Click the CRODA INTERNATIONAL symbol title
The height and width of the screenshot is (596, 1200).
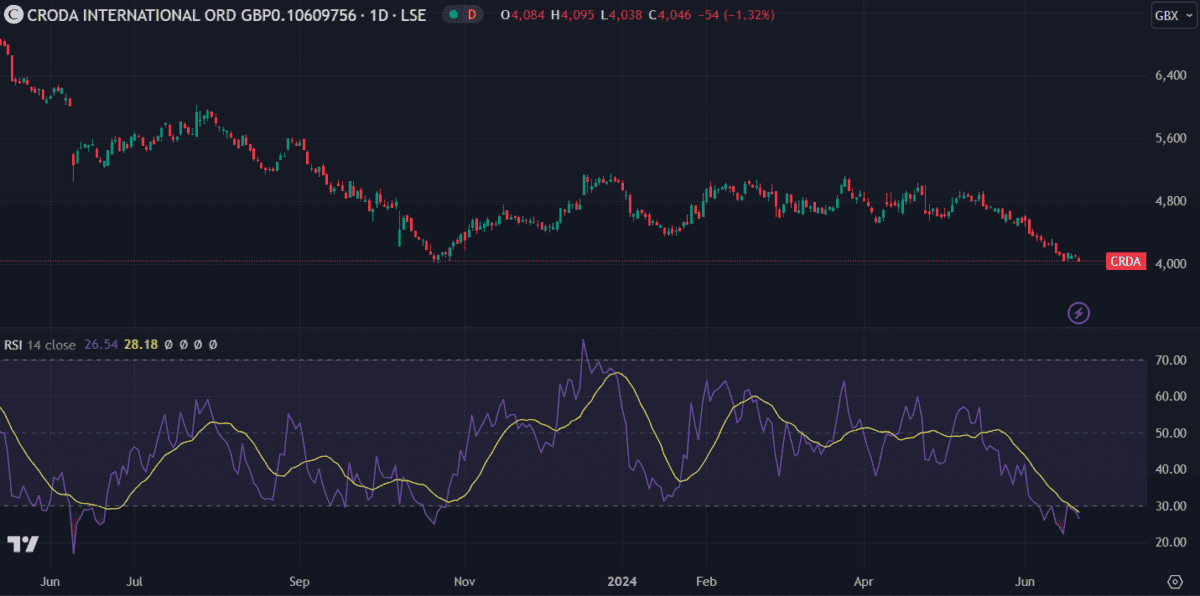coord(190,15)
